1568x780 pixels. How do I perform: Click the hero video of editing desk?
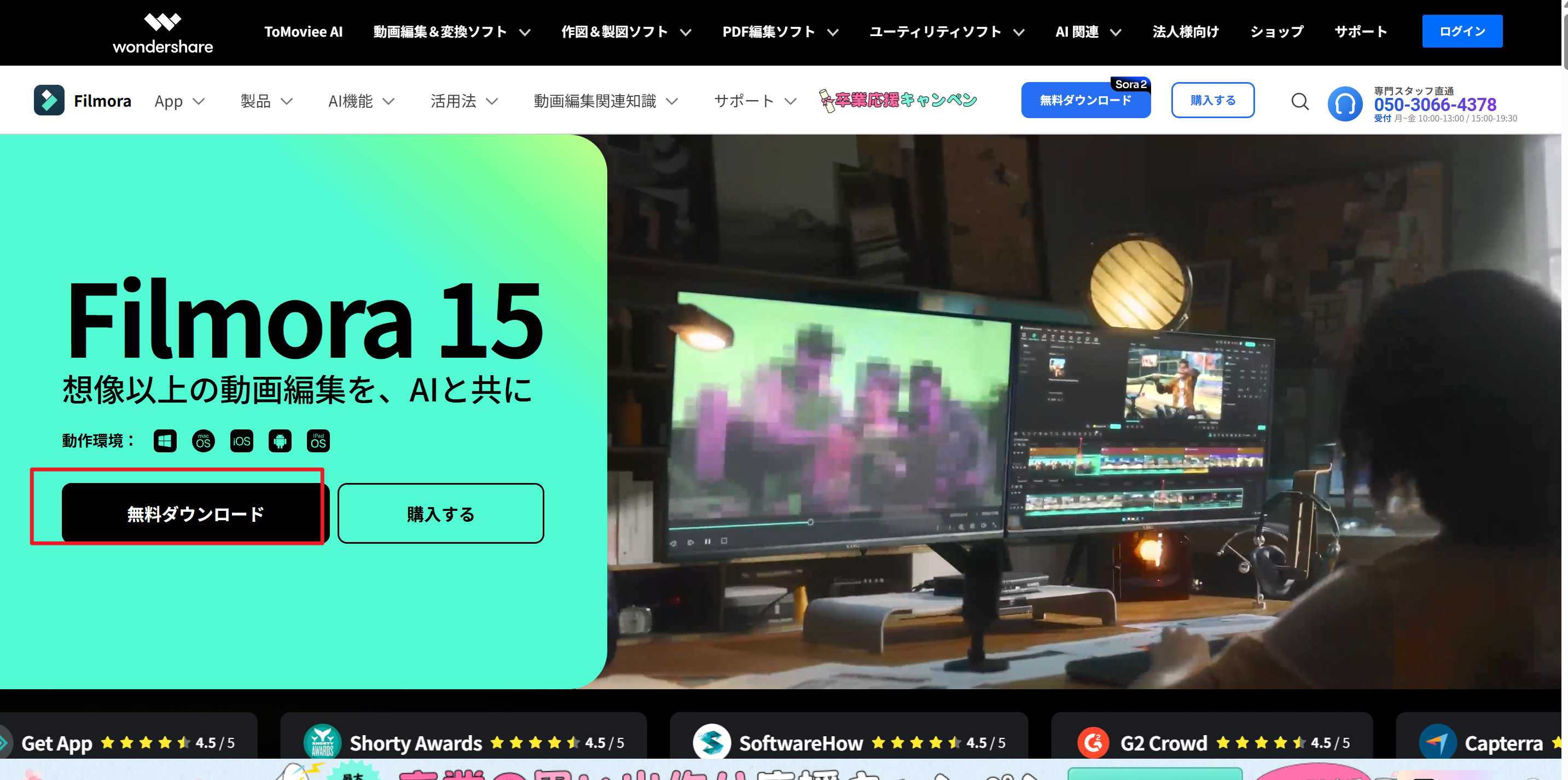point(1083,411)
